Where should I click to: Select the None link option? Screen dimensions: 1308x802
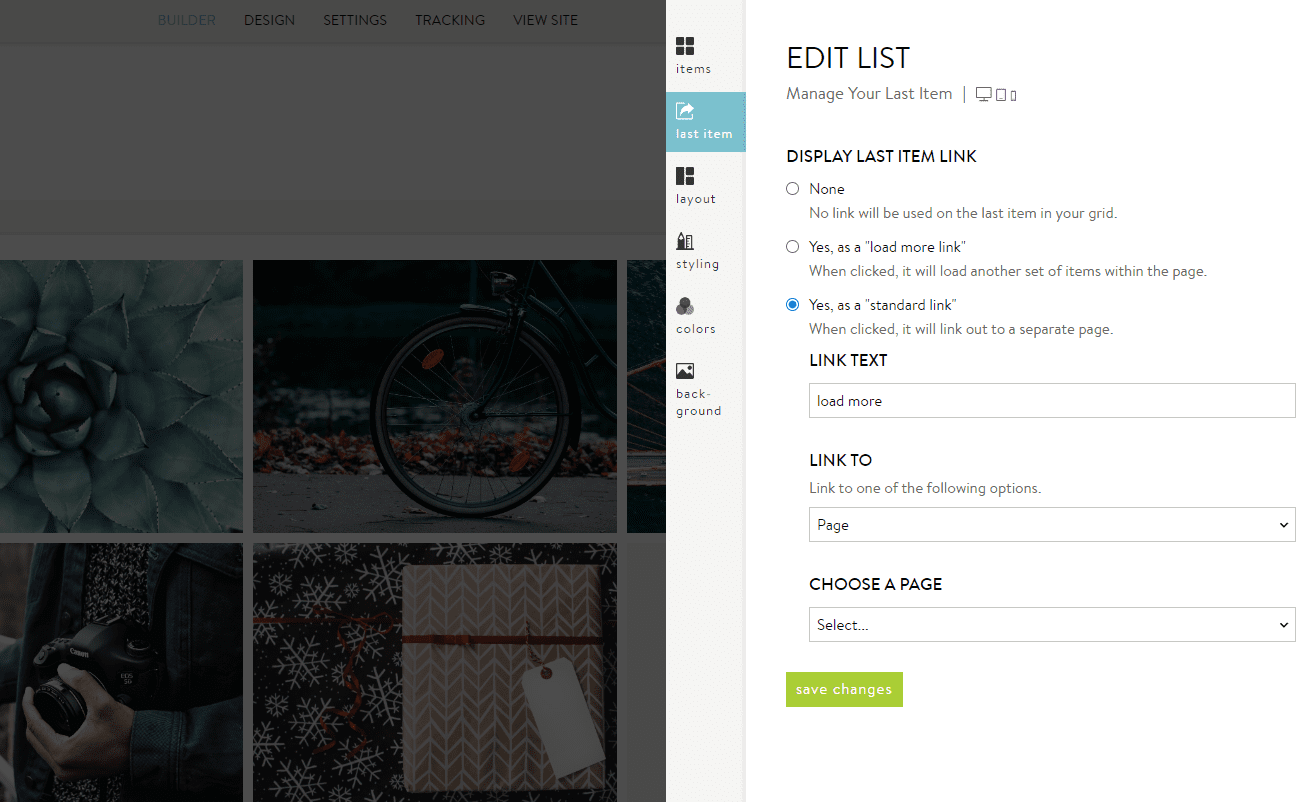pos(793,188)
